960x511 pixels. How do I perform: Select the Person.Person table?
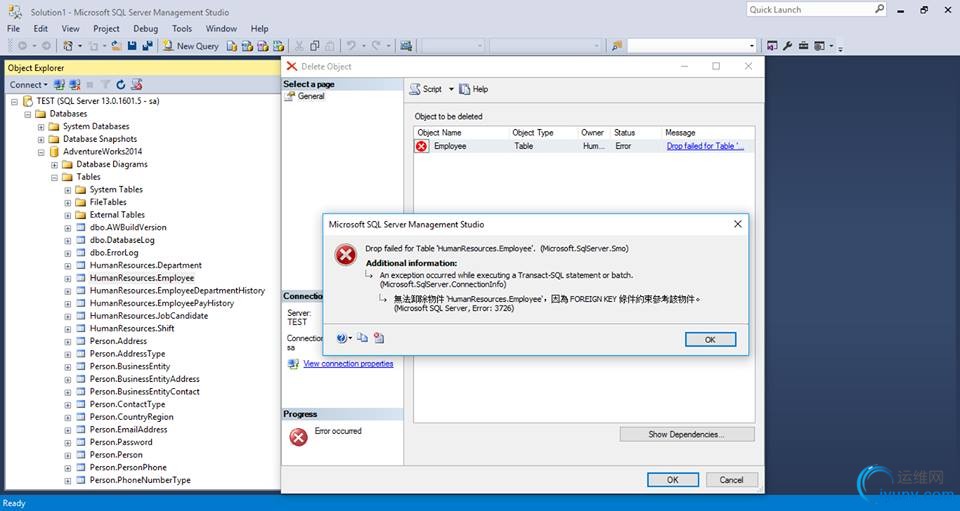tap(116, 455)
